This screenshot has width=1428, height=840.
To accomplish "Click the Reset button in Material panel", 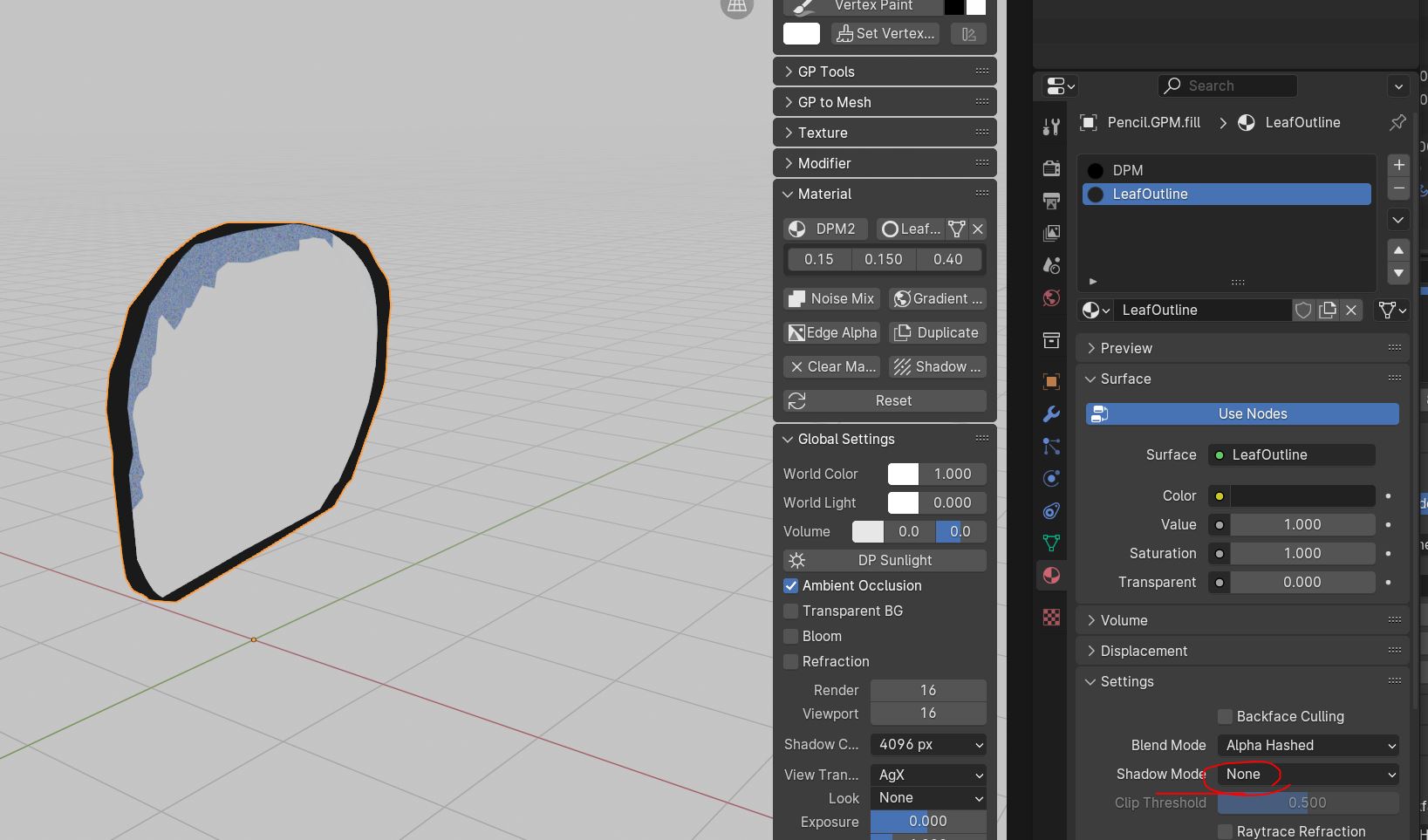I will tap(885, 400).
